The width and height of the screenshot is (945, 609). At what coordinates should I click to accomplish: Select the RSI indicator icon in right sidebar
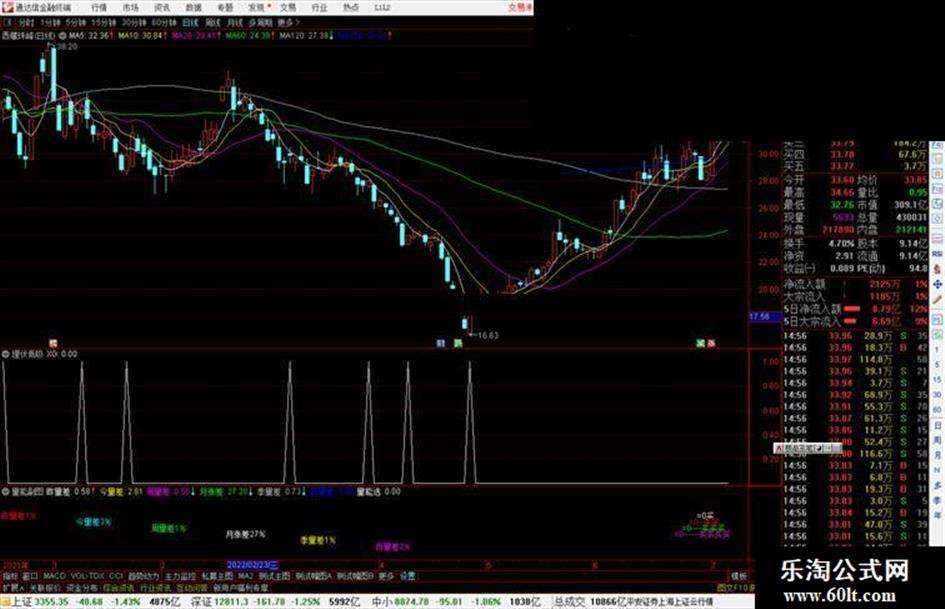937,253
